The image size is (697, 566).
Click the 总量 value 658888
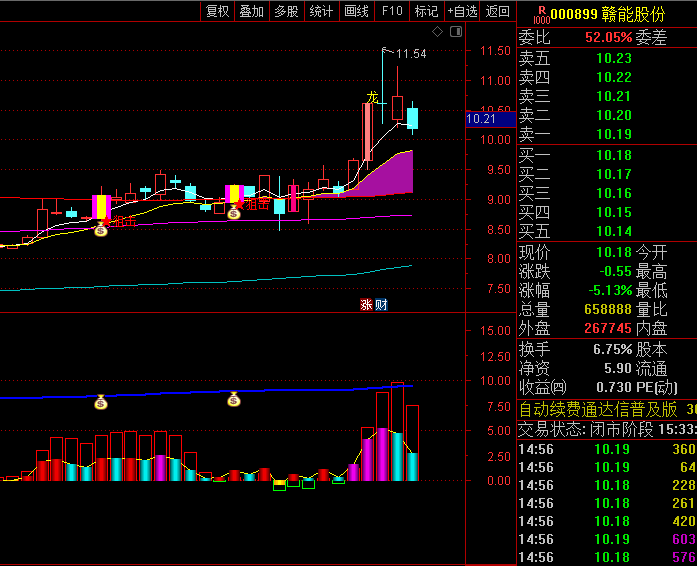(x=608, y=309)
